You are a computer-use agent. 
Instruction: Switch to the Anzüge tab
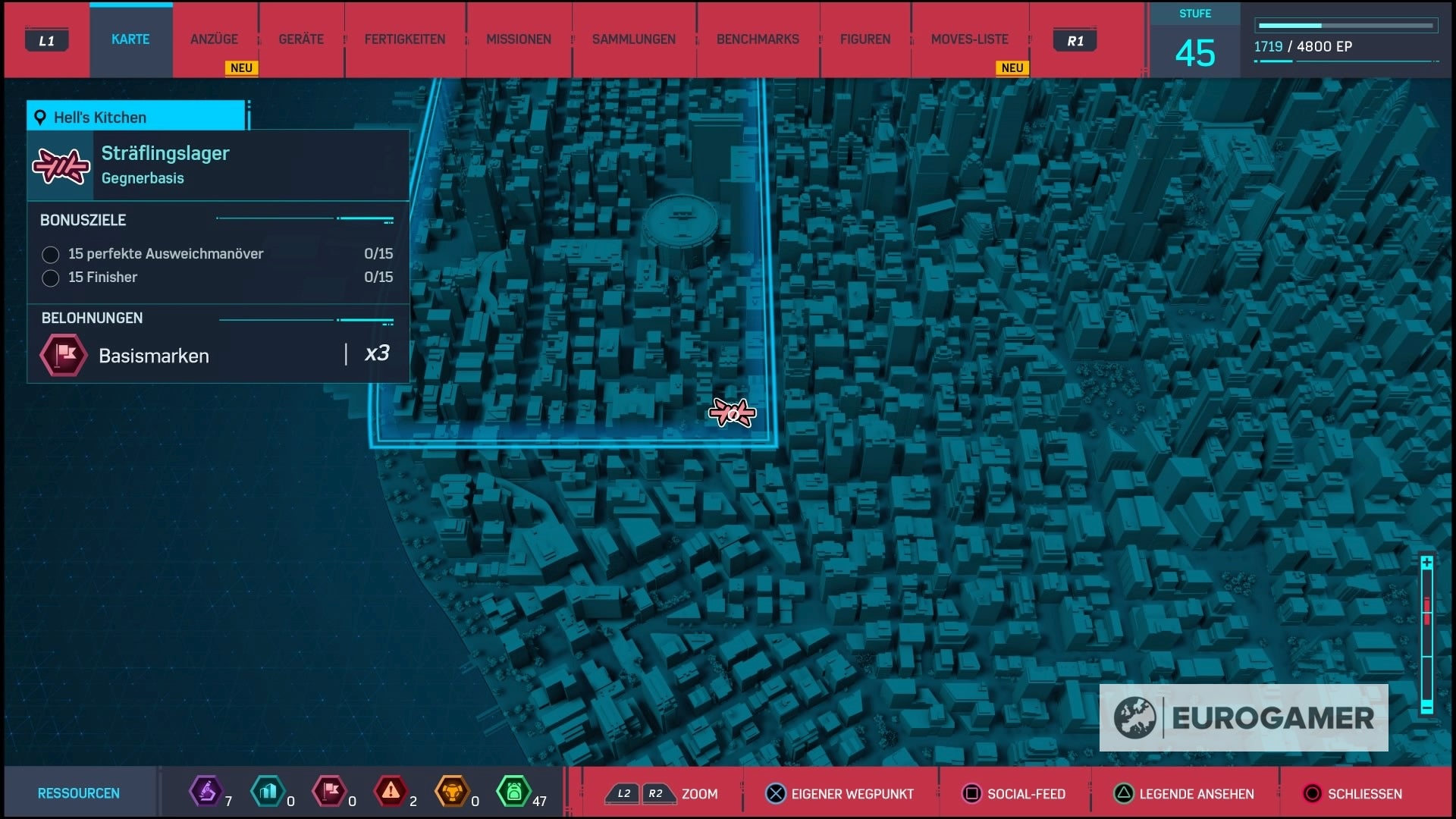tap(215, 39)
